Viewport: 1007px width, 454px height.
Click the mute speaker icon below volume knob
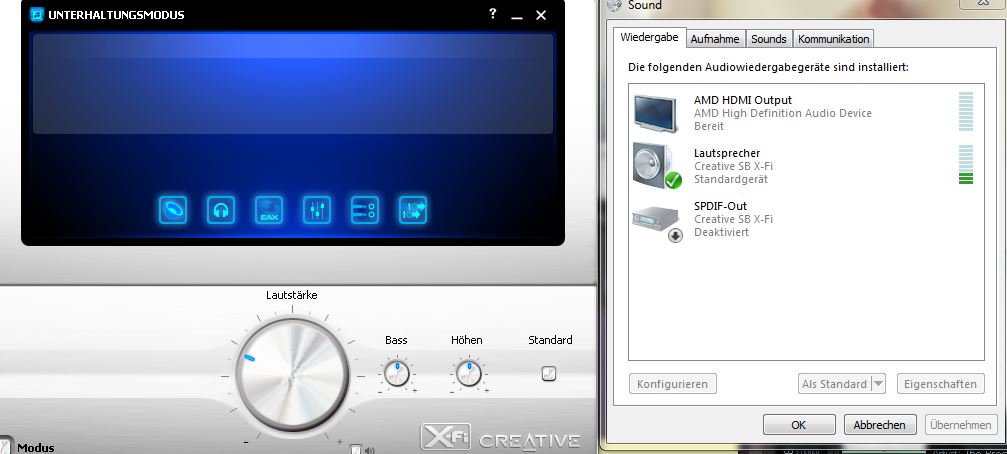[370, 450]
